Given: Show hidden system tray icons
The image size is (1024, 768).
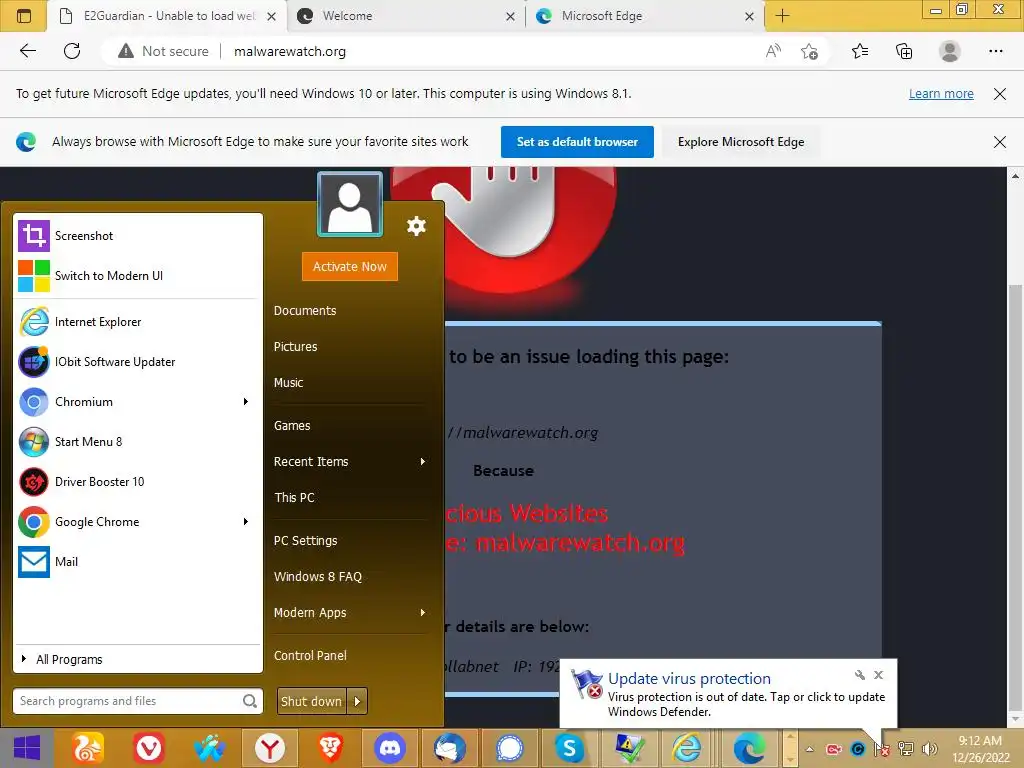Looking at the screenshot, I should click(x=810, y=749).
